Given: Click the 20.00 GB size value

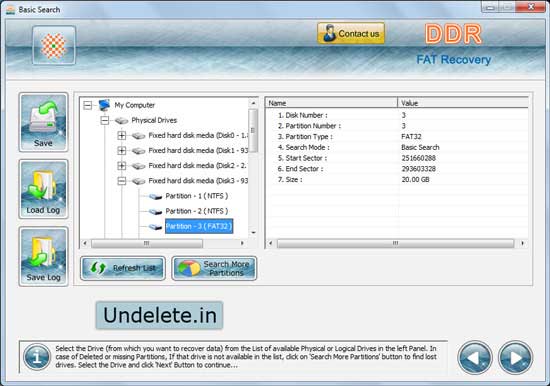Looking at the screenshot, I should (x=415, y=180).
